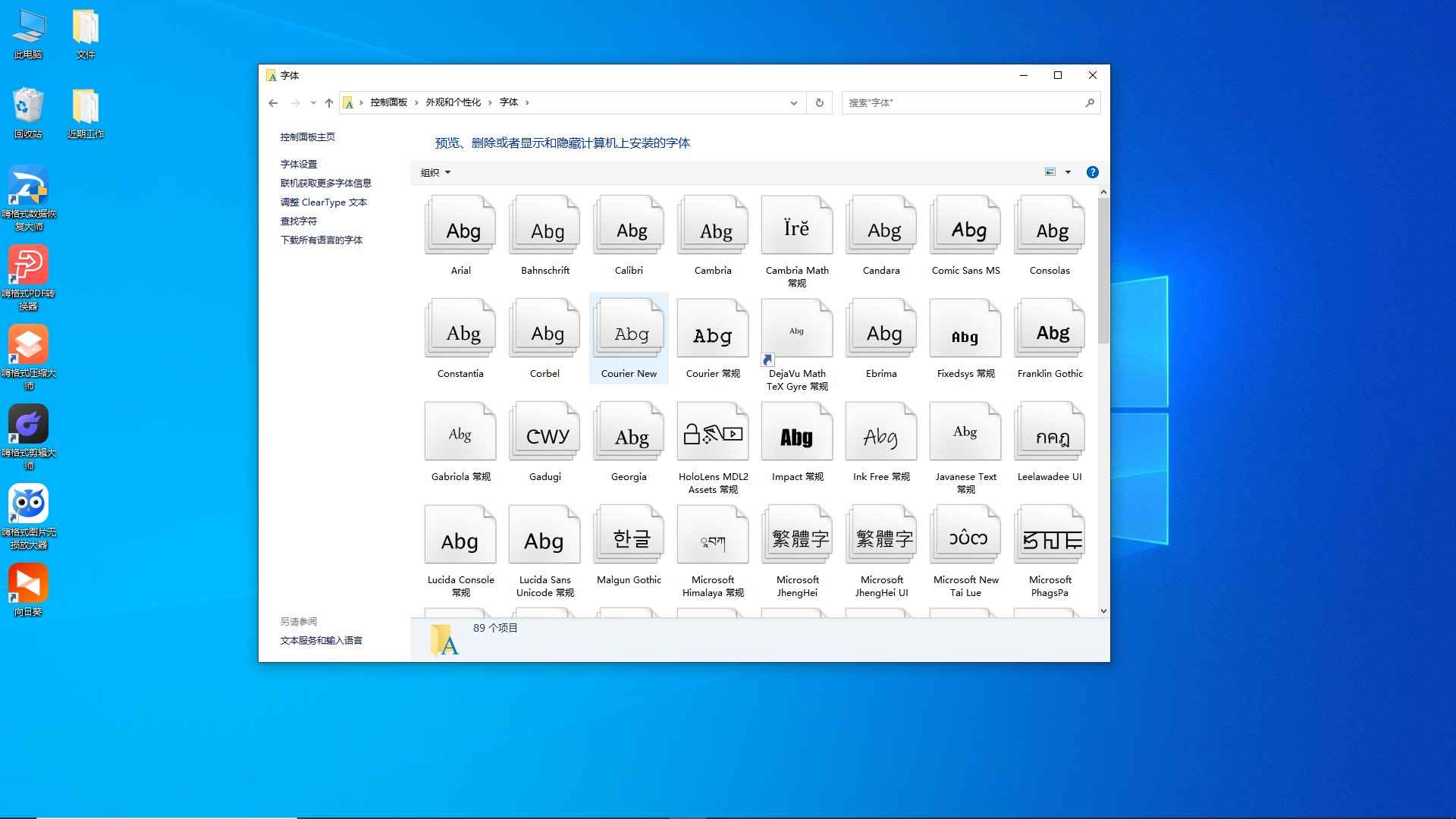Open the 调整 ClearType 文本 link
This screenshot has height=819, width=1456.
click(323, 202)
